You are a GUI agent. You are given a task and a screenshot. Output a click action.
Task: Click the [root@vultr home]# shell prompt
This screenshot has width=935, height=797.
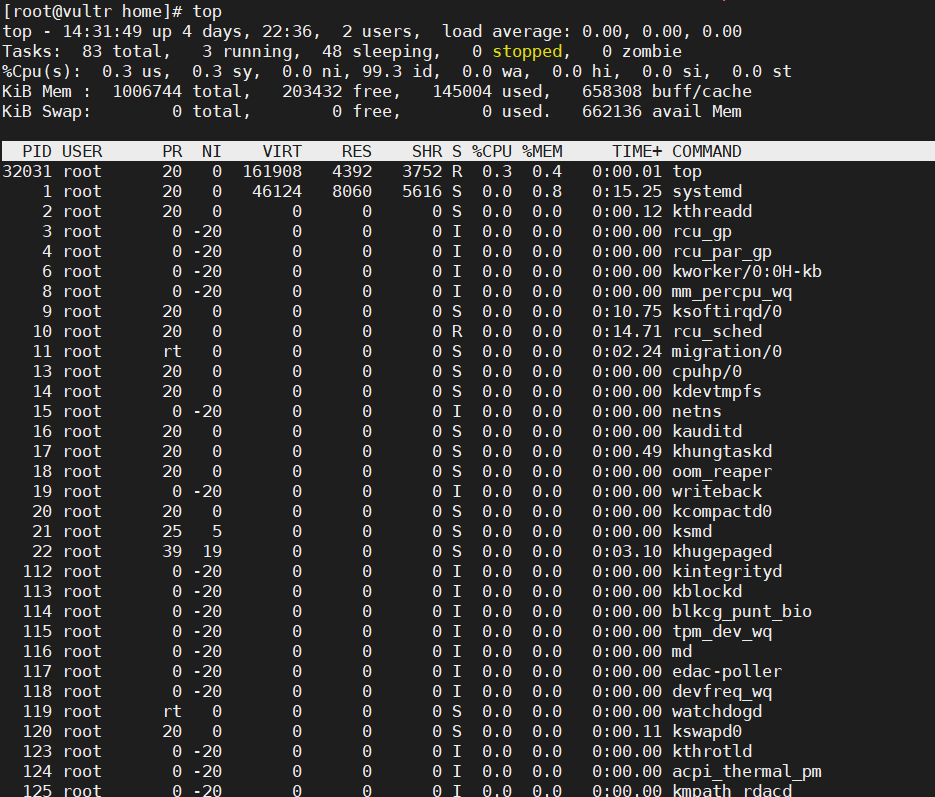point(93,11)
